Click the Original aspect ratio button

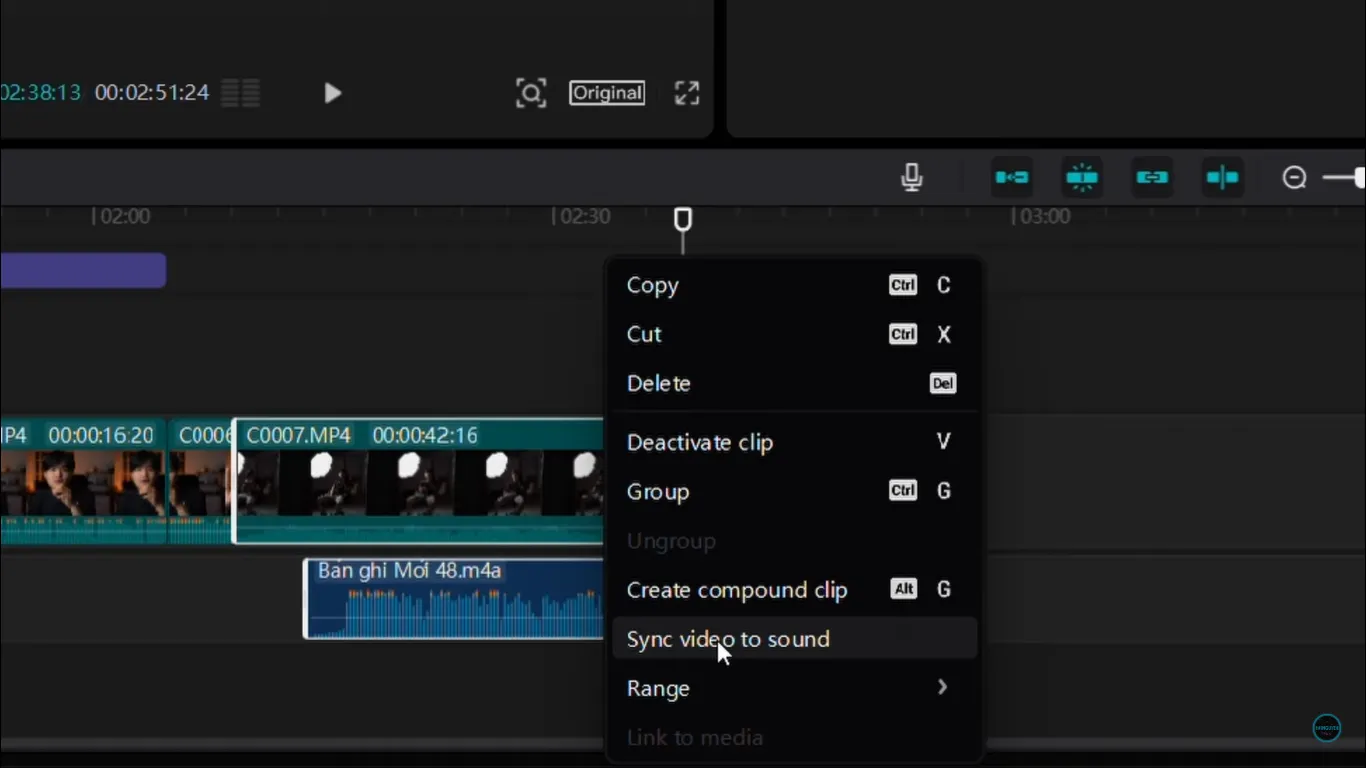click(607, 93)
